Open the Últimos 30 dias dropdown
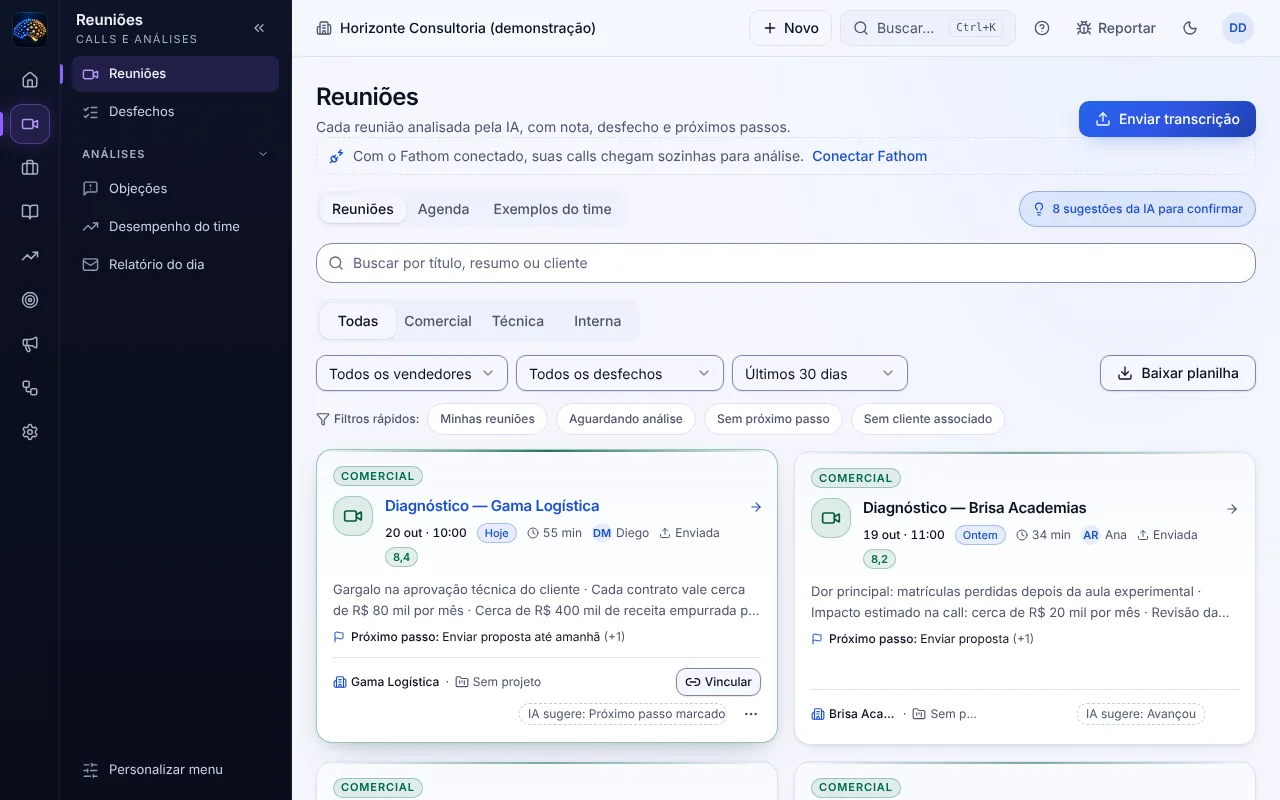Image resolution: width=1280 pixels, height=800 pixels. [x=820, y=373]
